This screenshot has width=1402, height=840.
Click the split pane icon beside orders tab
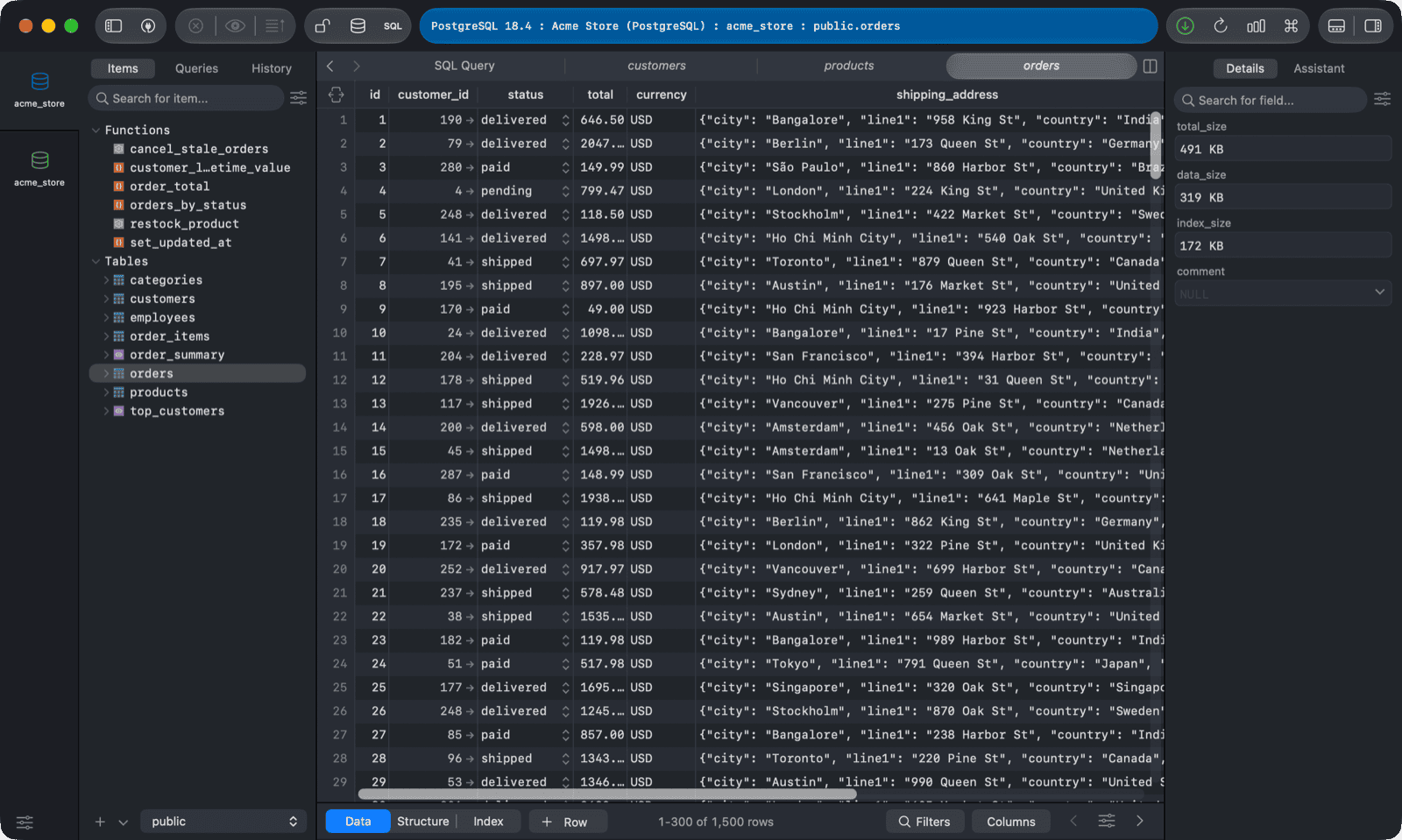coord(1151,66)
